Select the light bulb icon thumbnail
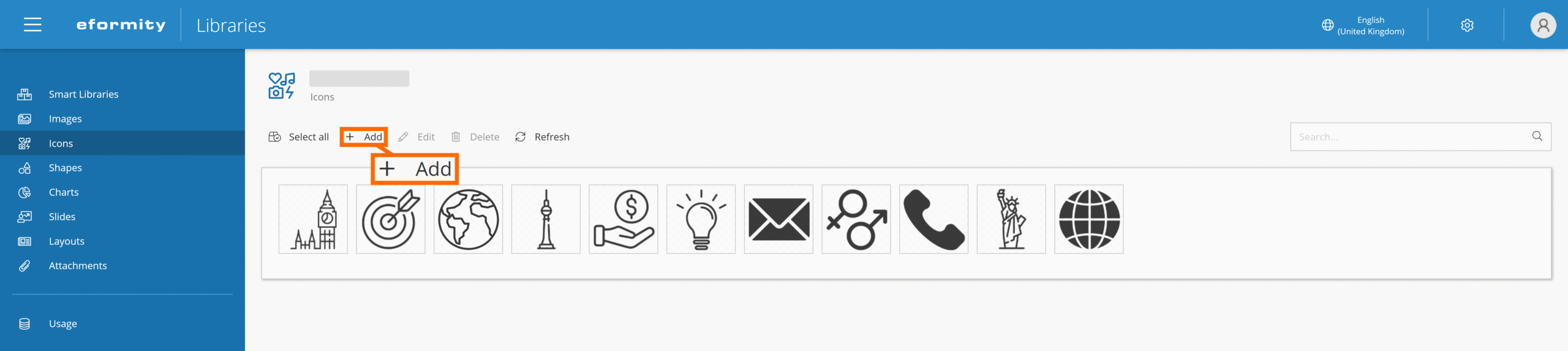This screenshot has width=1568, height=351. coord(701,219)
